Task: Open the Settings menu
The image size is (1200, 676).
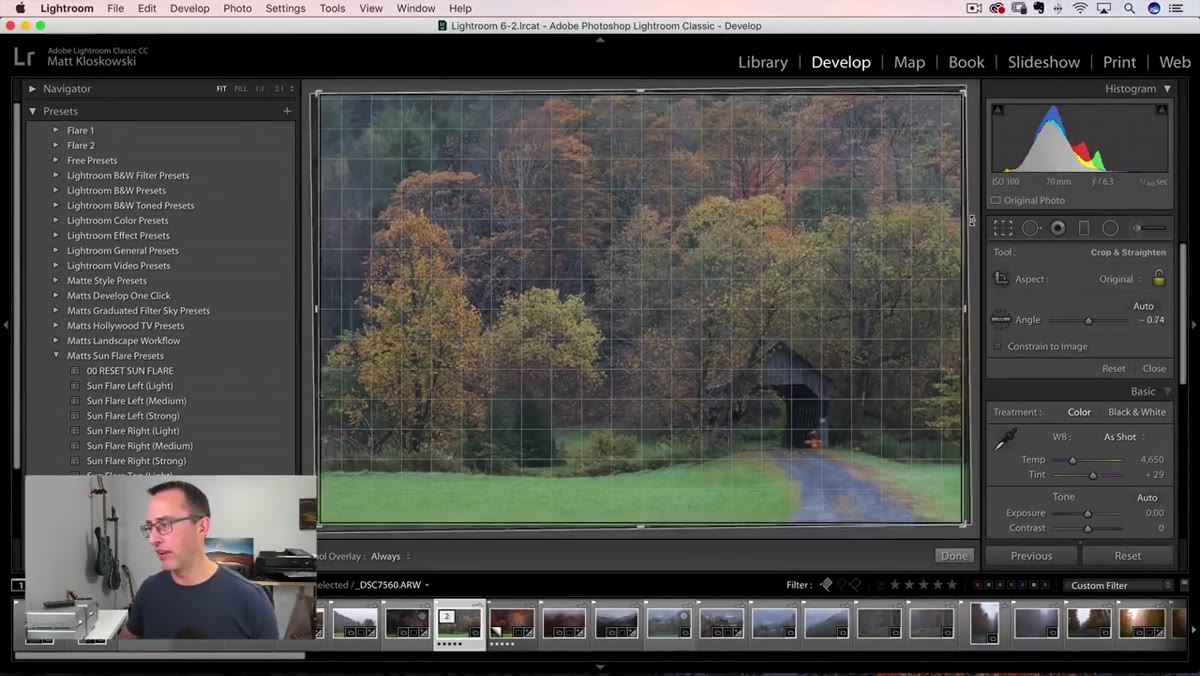Action: [285, 8]
